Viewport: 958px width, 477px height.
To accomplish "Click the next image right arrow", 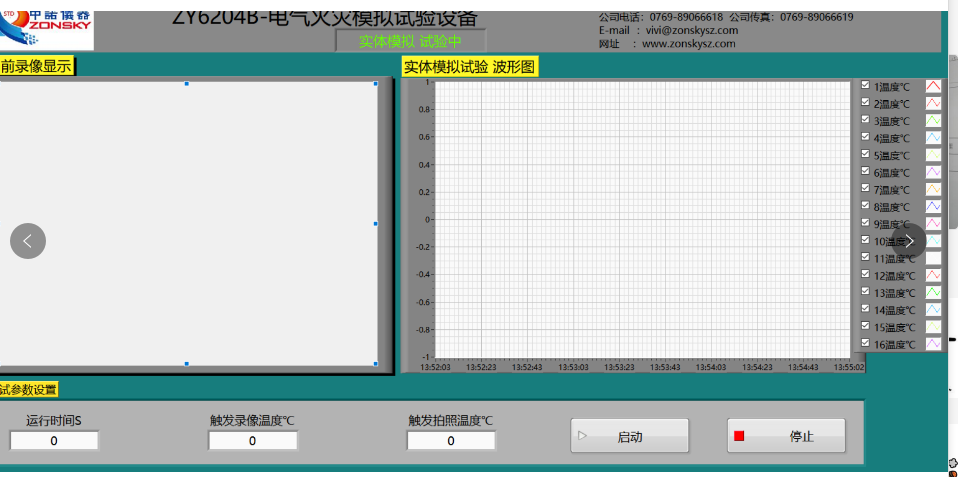I will pyautogui.click(x=909, y=241).
